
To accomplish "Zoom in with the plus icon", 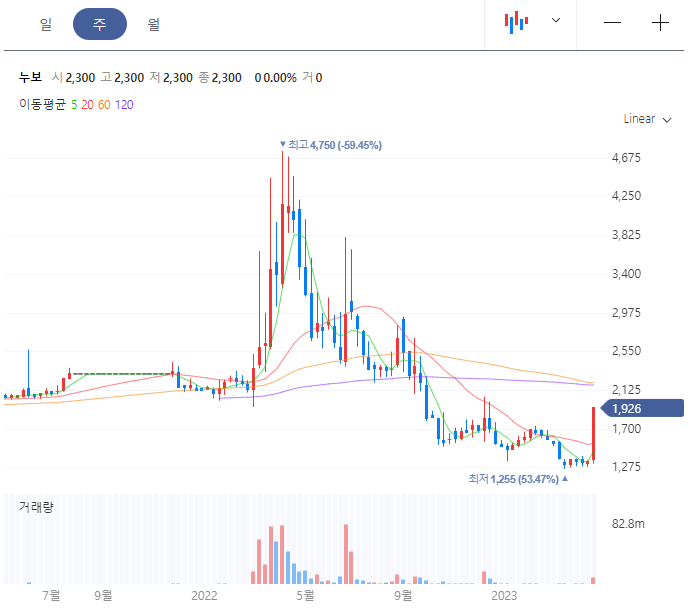I will coord(660,23).
